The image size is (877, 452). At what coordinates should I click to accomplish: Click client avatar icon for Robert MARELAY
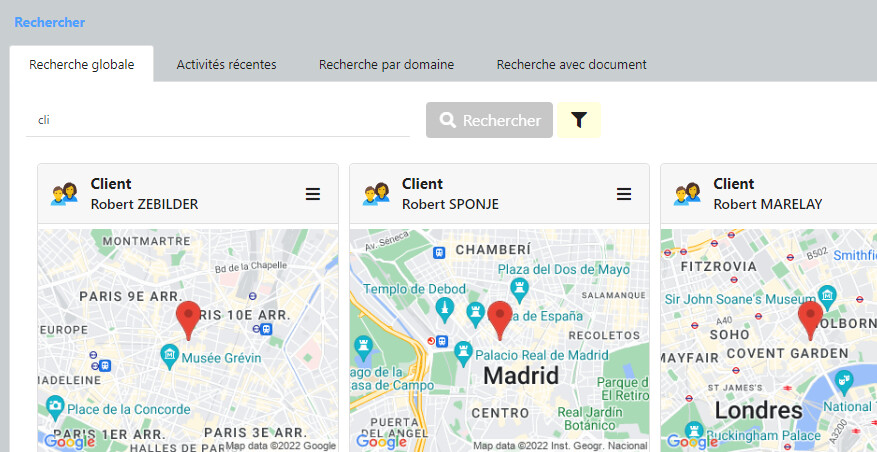click(687, 194)
